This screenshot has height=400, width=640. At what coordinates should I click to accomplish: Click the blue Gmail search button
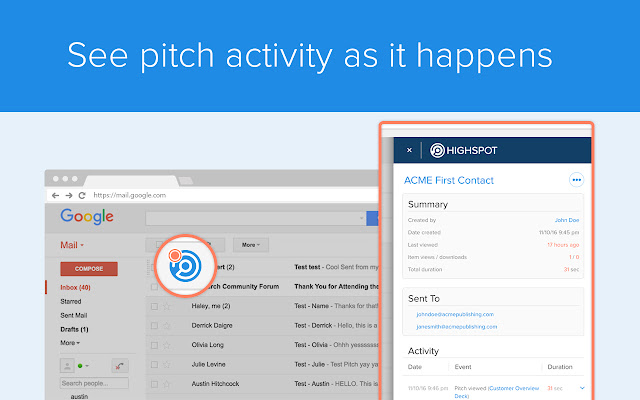pos(372,218)
